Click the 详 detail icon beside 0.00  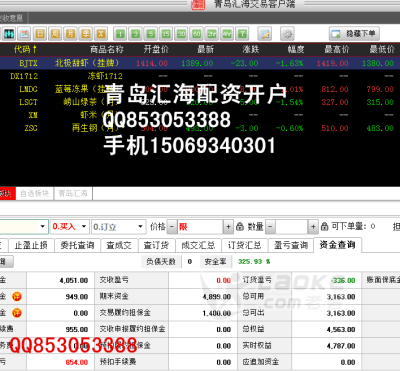[17, 313]
